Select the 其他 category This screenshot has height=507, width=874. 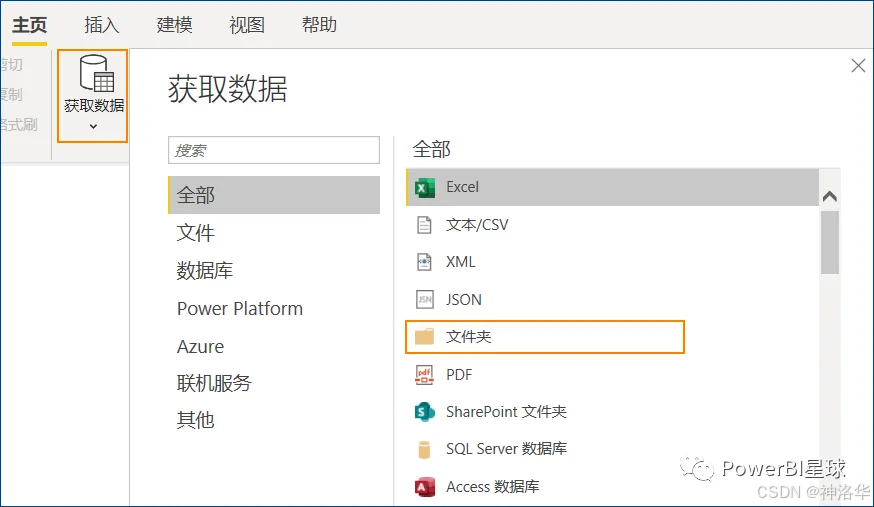196,420
